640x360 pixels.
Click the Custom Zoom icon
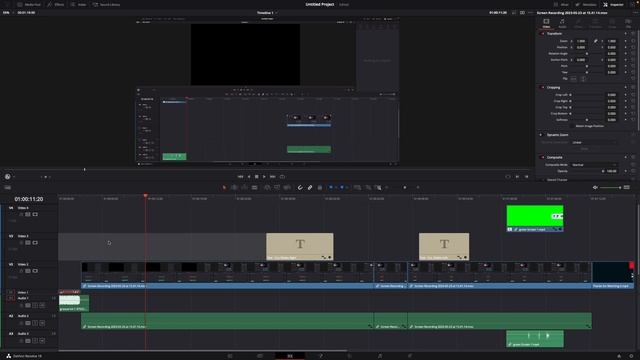click(x=378, y=187)
